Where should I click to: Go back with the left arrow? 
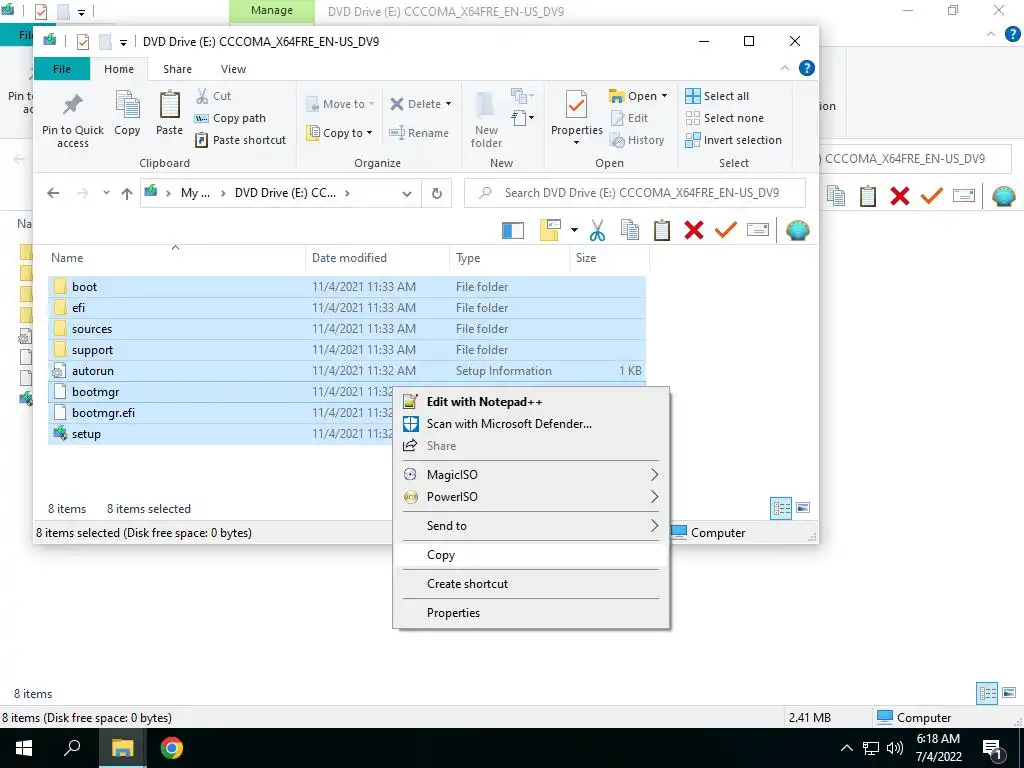[54, 193]
